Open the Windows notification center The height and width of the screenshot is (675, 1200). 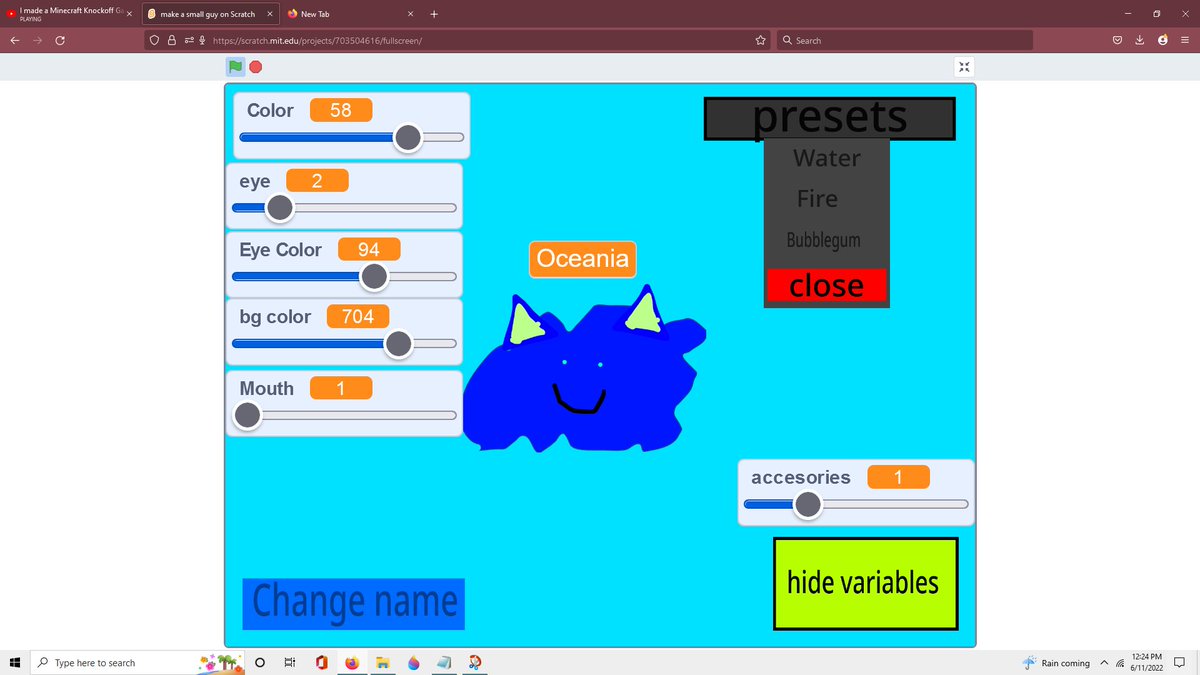(1180, 663)
